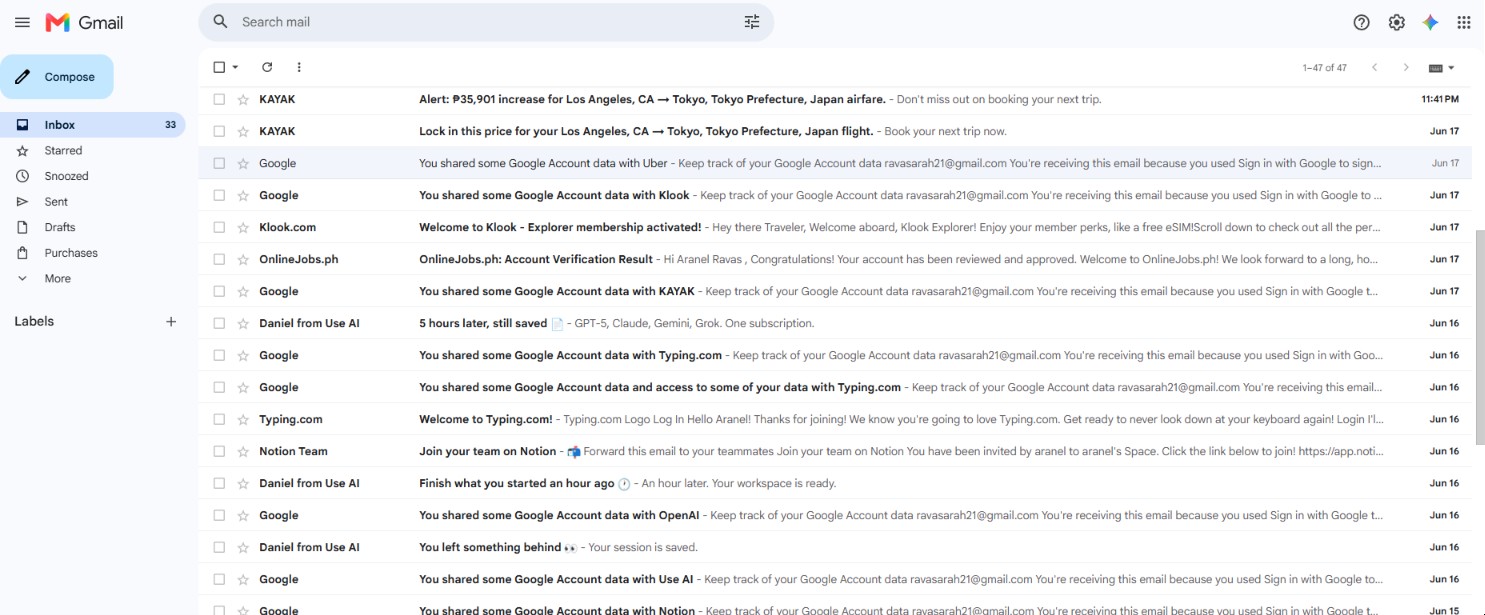Create a new label with plus icon

(x=171, y=321)
